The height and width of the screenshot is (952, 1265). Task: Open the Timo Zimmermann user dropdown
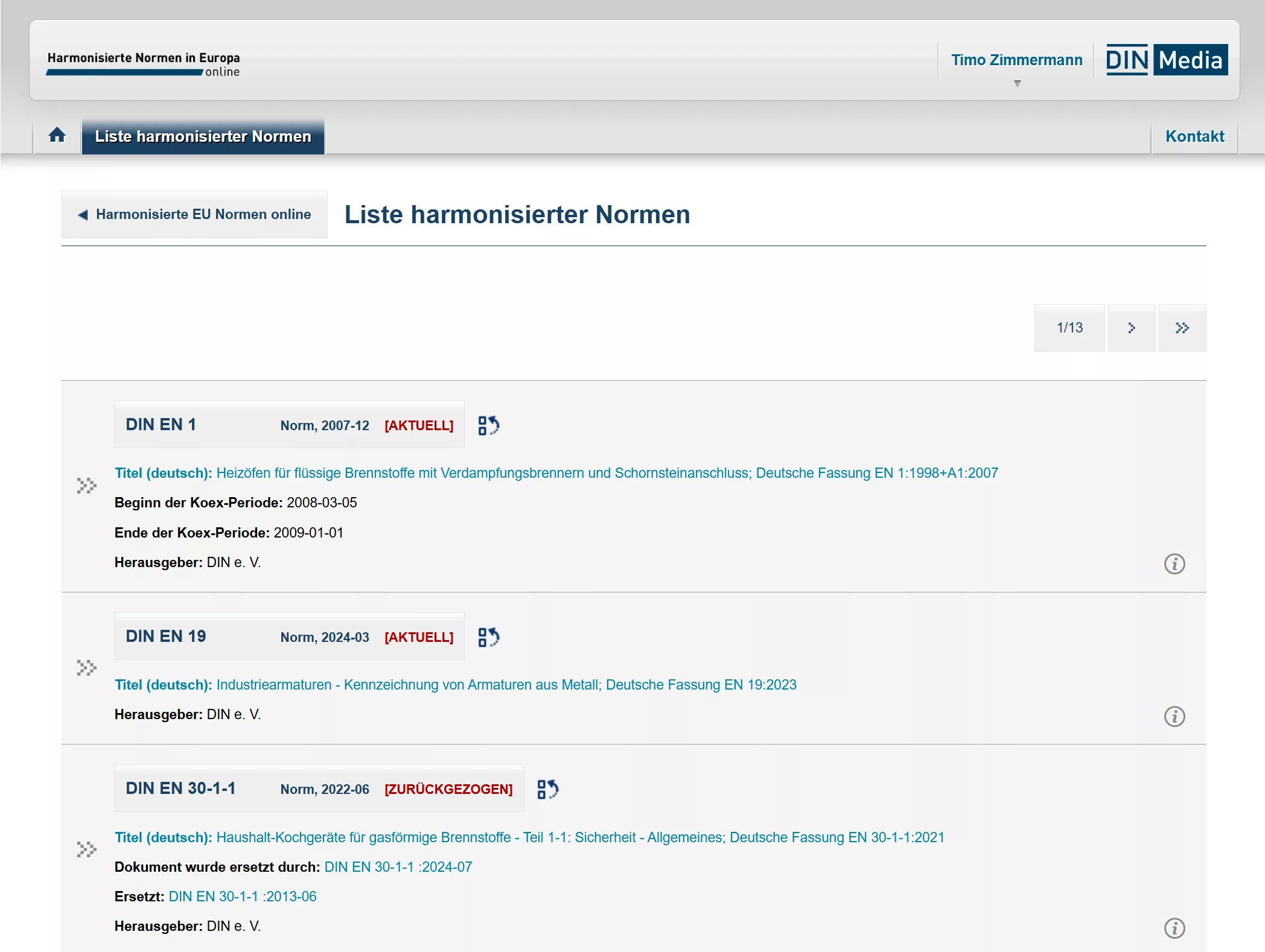pos(1017,65)
